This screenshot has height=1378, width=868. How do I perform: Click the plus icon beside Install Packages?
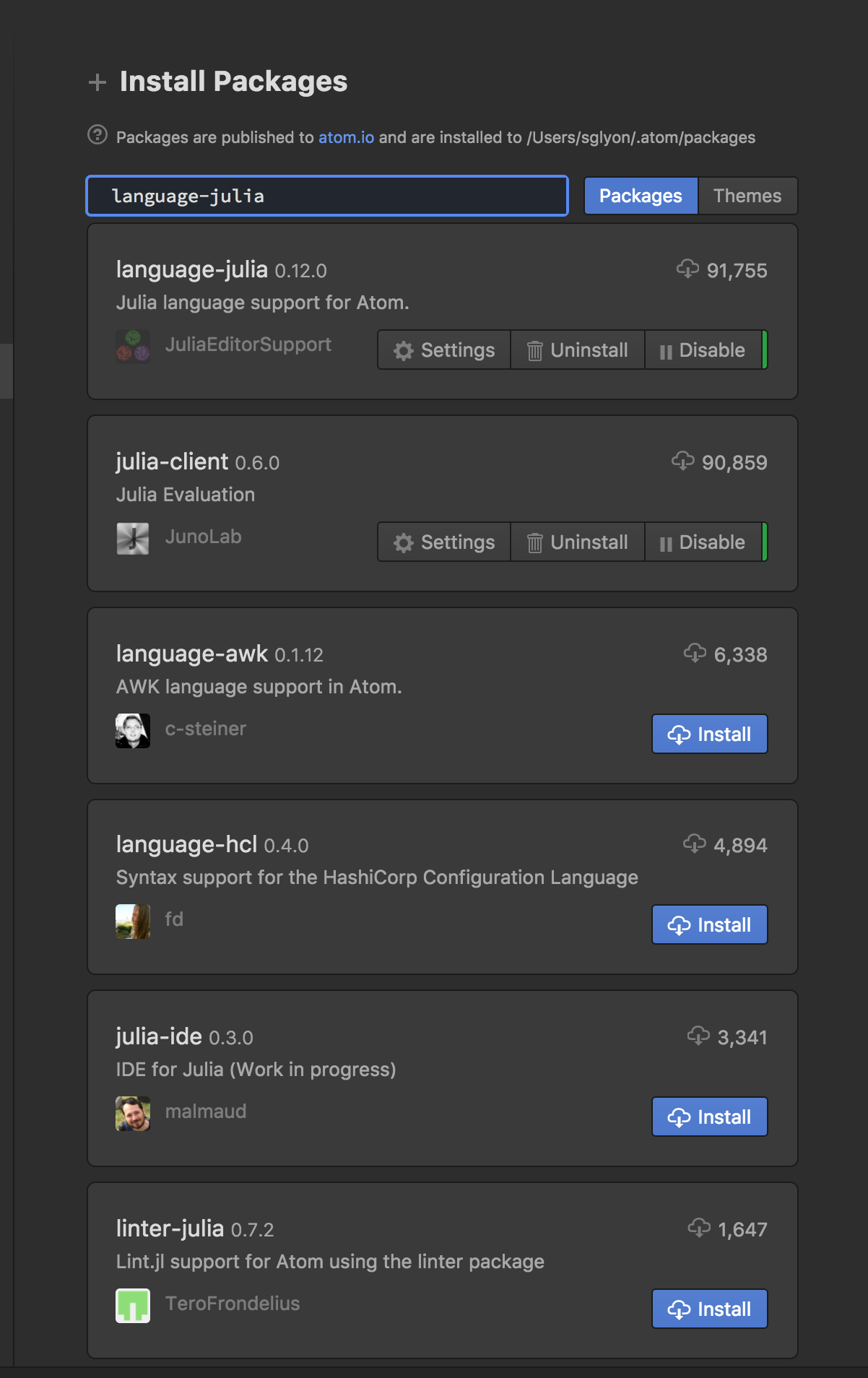pos(96,82)
